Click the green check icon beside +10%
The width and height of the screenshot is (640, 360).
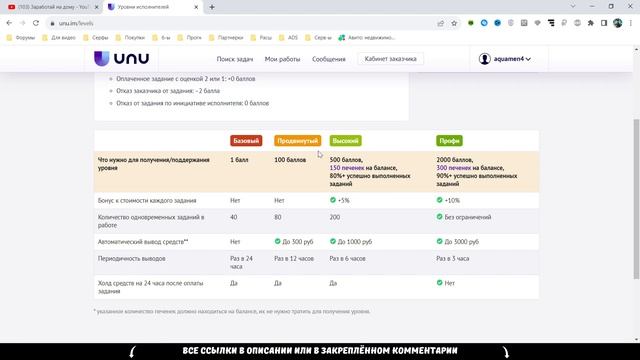pos(439,200)
